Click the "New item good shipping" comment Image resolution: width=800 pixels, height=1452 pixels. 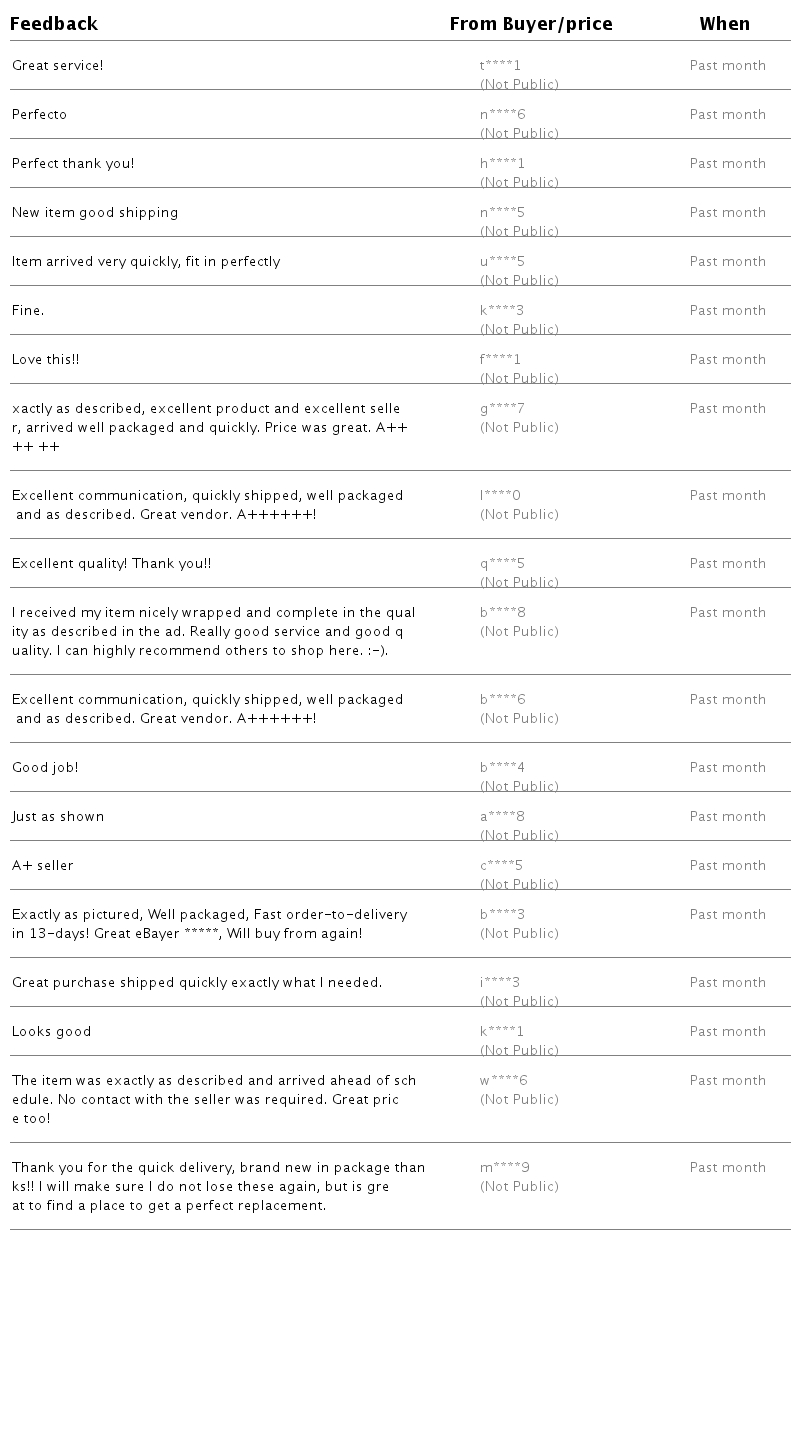(x=95, y=213)
